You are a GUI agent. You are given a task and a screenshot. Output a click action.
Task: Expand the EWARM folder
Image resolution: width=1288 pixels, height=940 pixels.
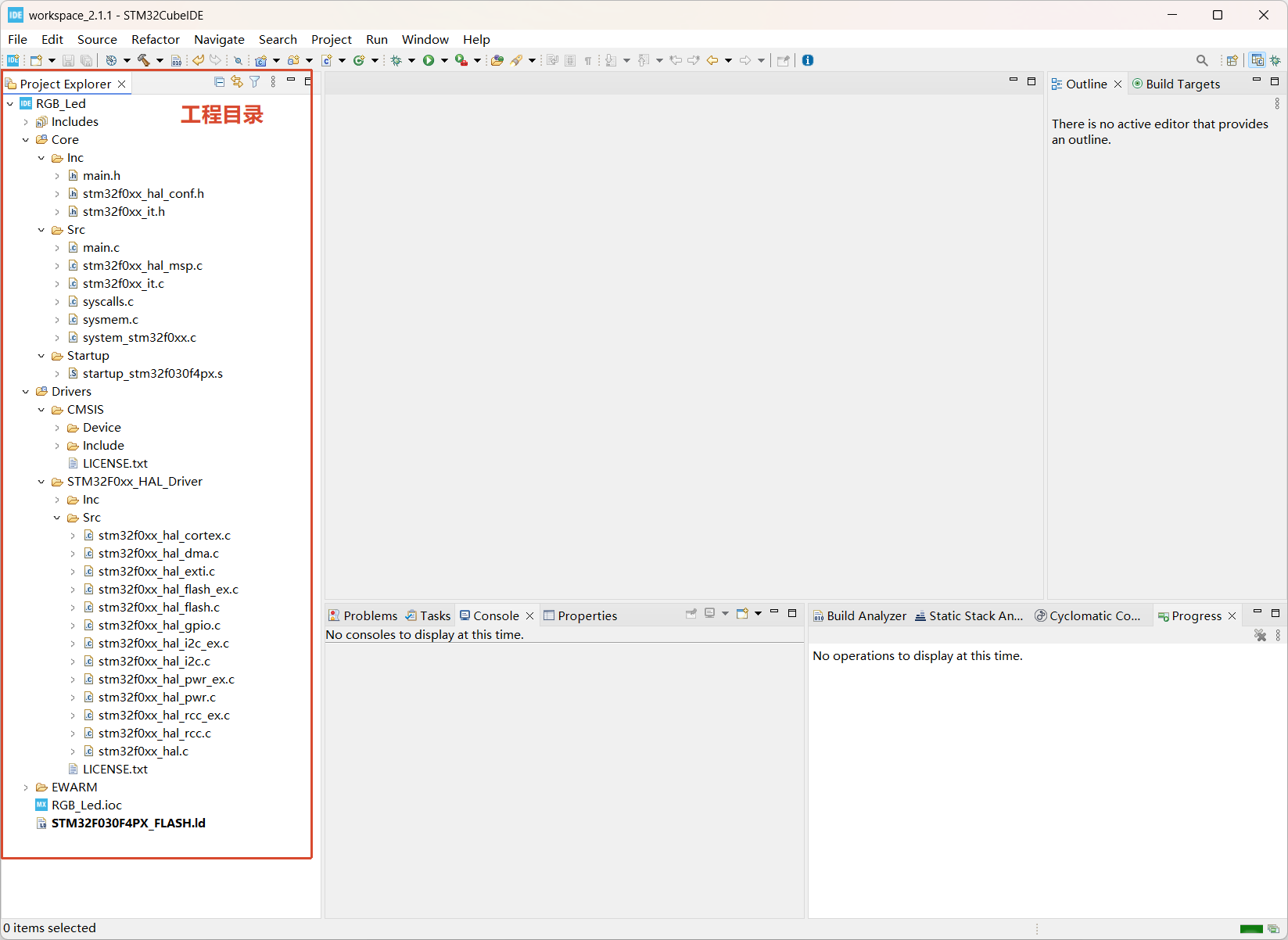pyautogui.click(x=26, y=787)
